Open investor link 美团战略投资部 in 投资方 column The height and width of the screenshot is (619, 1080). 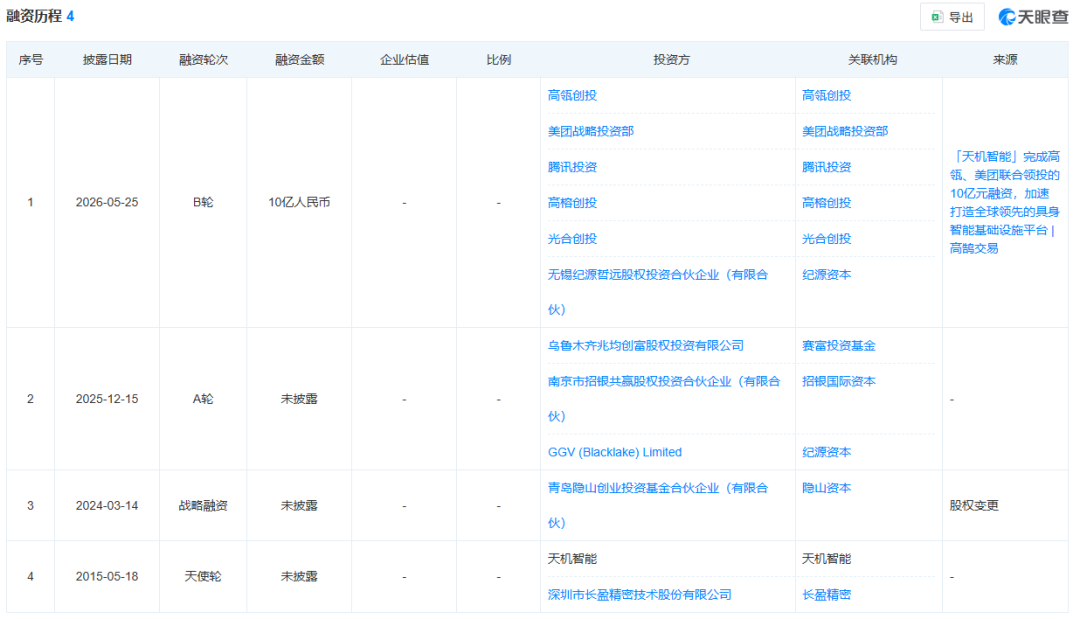coord(590,132)
